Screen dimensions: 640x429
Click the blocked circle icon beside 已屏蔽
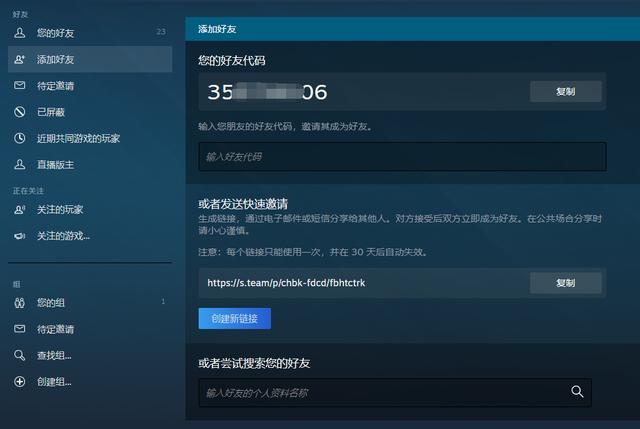(20, 112)
